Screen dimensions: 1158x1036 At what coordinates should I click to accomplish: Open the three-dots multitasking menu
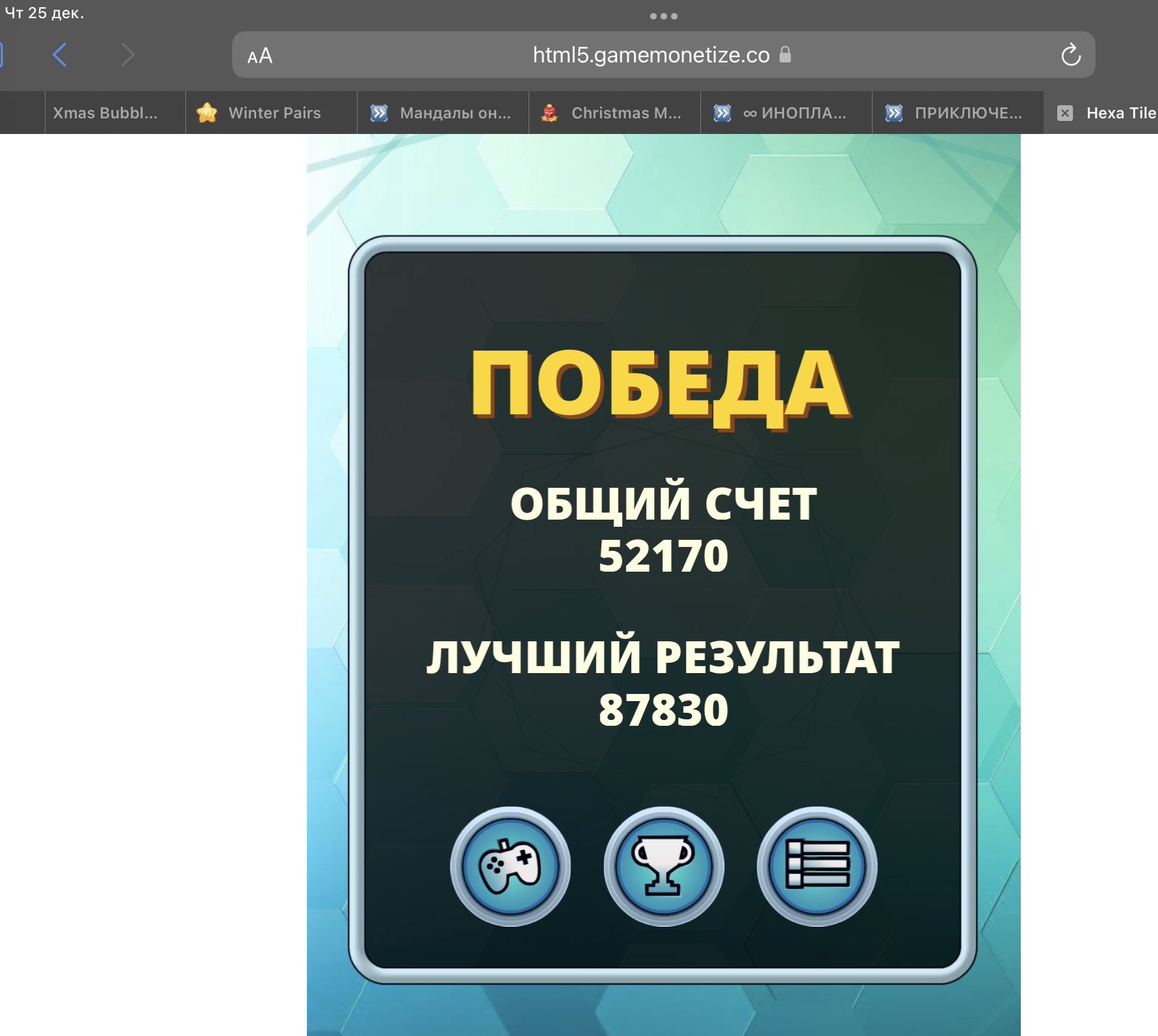pos(663,16)
